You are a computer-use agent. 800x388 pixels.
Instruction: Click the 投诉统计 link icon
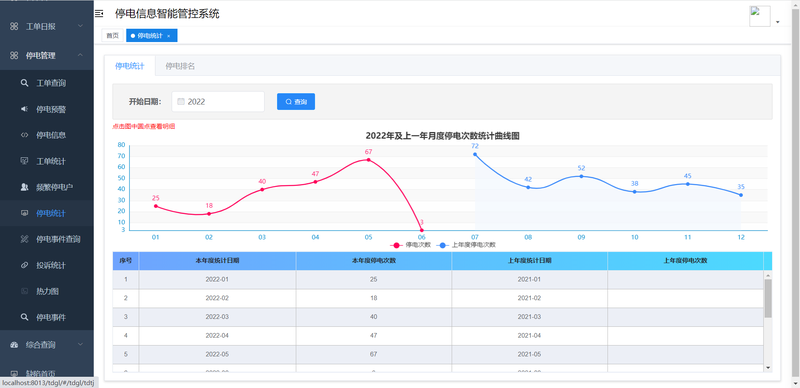(x=24, y=265)
